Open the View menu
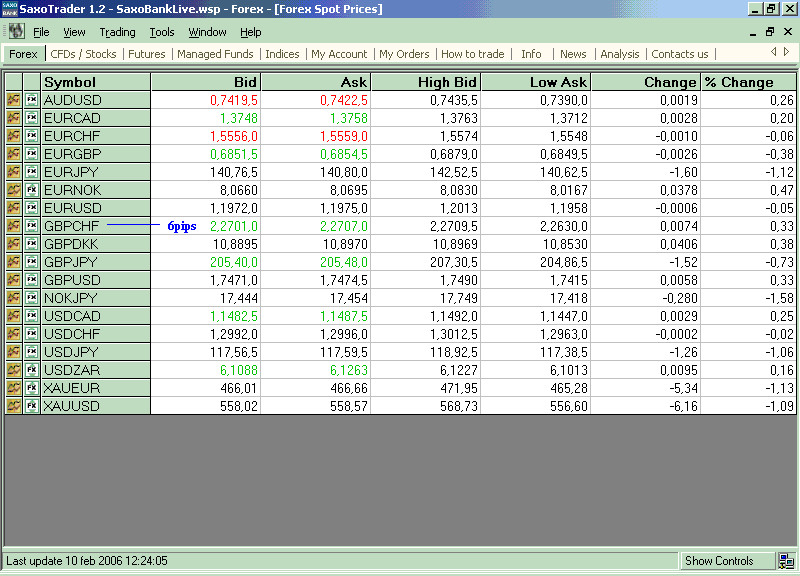 pos(74,32)
